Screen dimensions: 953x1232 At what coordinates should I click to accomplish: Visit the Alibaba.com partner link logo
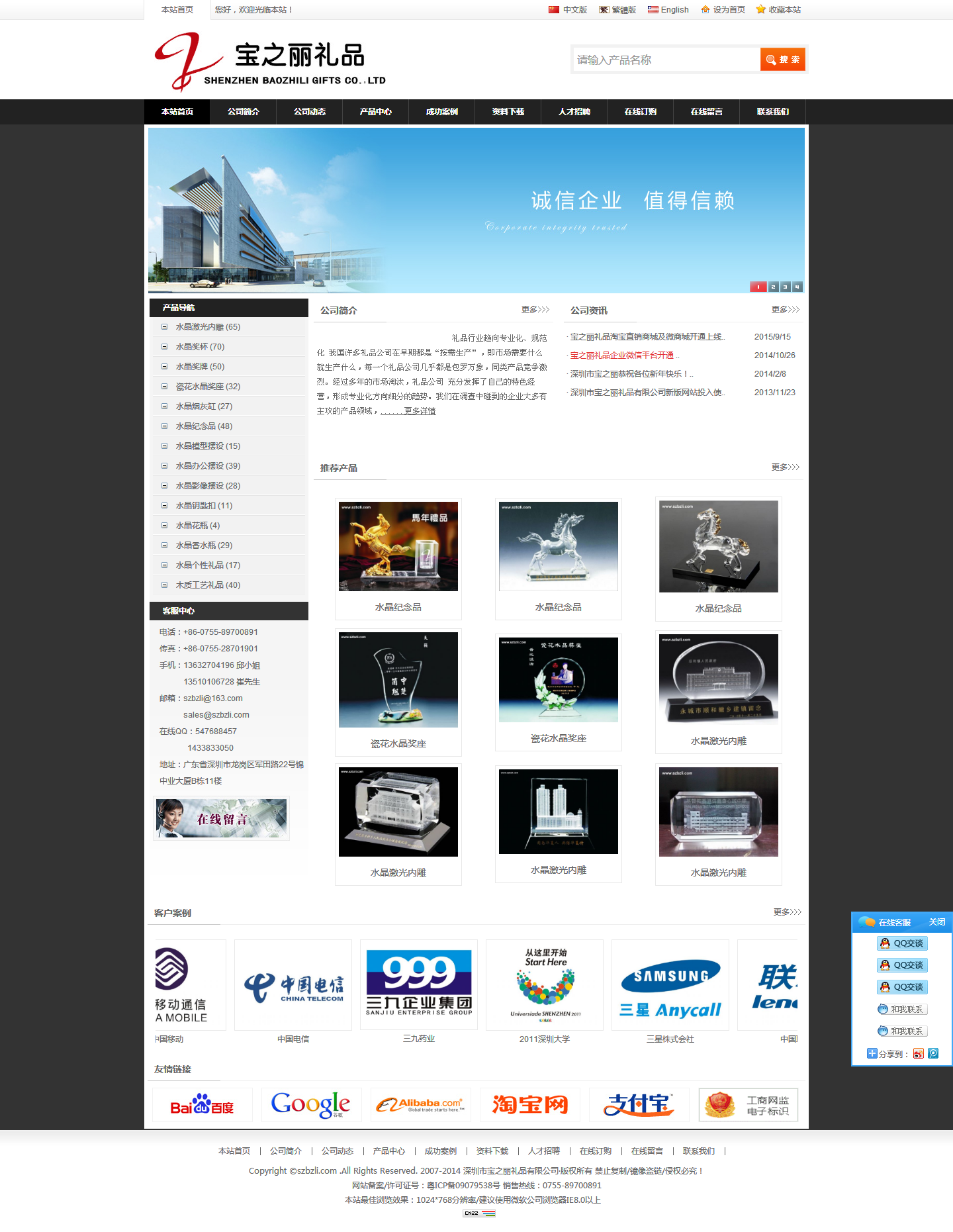pyautogui.click(x=421, y=1105)
